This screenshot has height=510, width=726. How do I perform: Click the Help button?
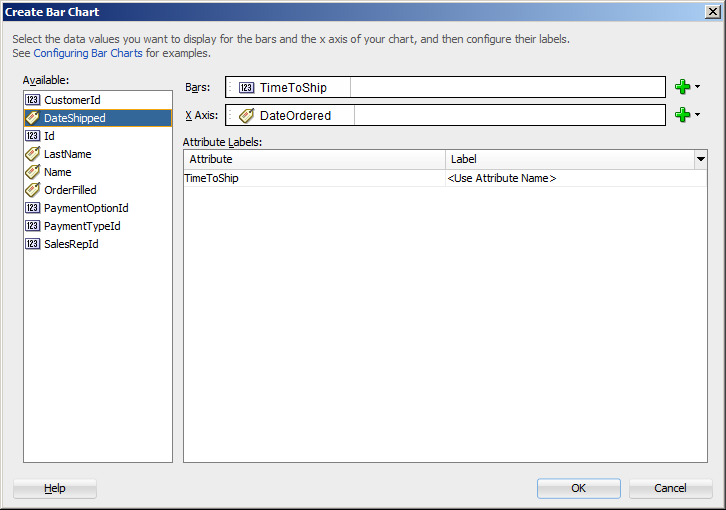(x=55, y=488)
